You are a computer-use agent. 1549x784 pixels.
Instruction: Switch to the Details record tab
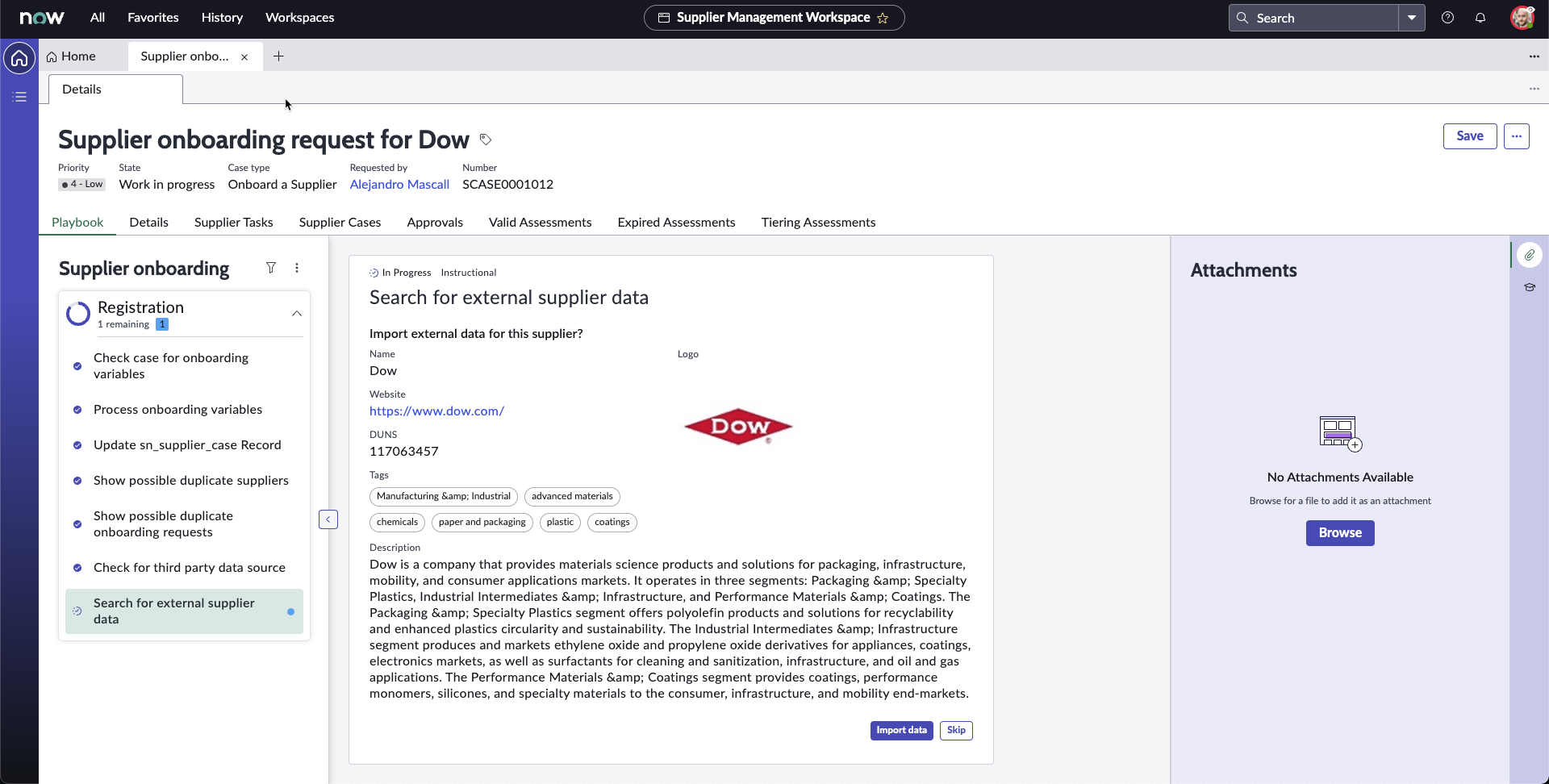tap(149, 223)
